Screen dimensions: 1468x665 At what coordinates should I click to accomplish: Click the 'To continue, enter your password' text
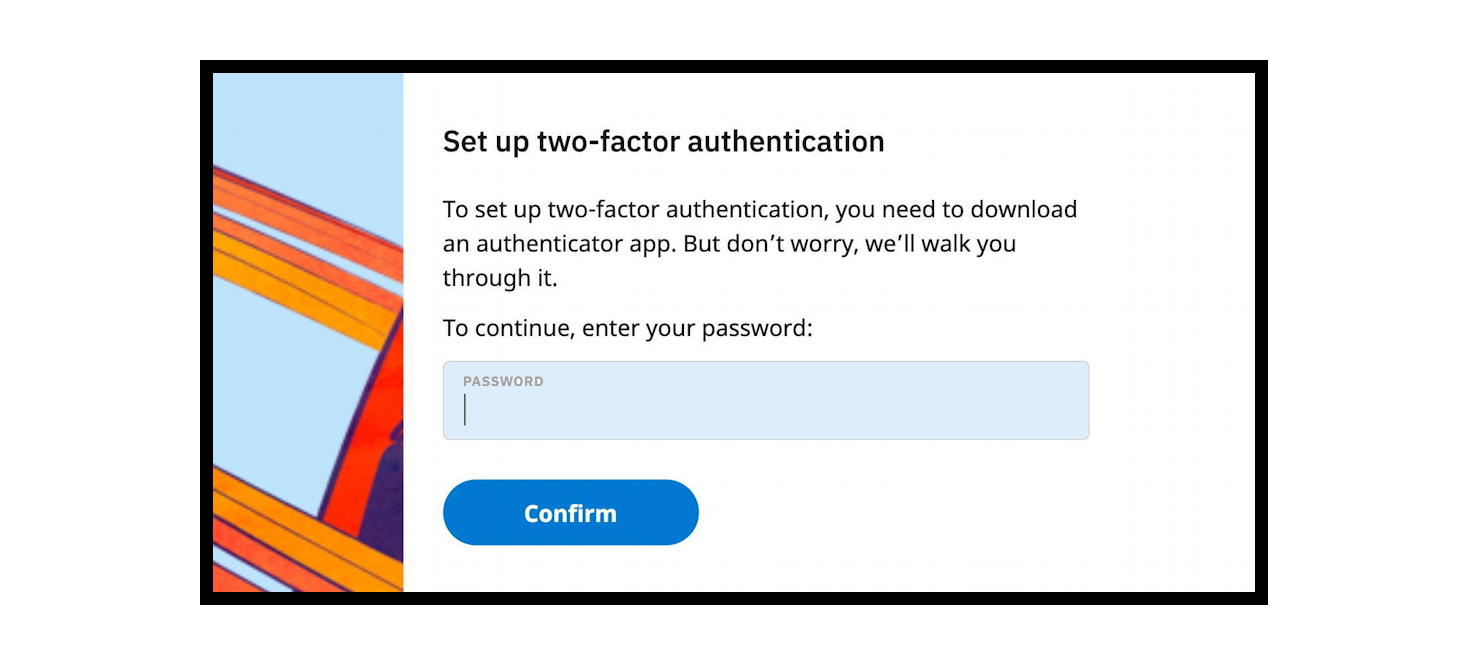(629, 328)
